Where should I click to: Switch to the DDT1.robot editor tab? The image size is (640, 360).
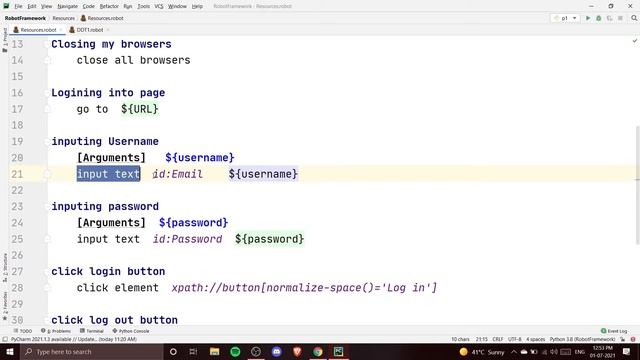point(90,30)
